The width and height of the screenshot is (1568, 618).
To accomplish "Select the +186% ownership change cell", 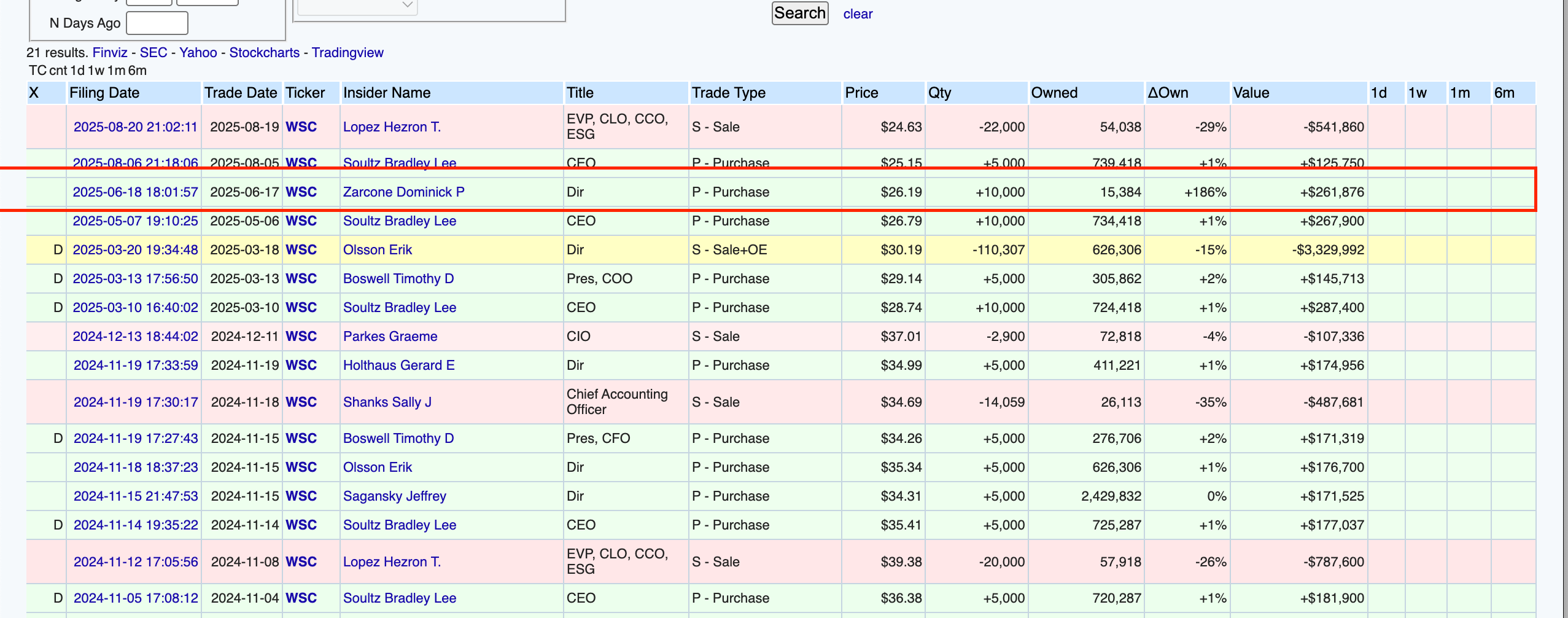I will [x=1187, y=192].
